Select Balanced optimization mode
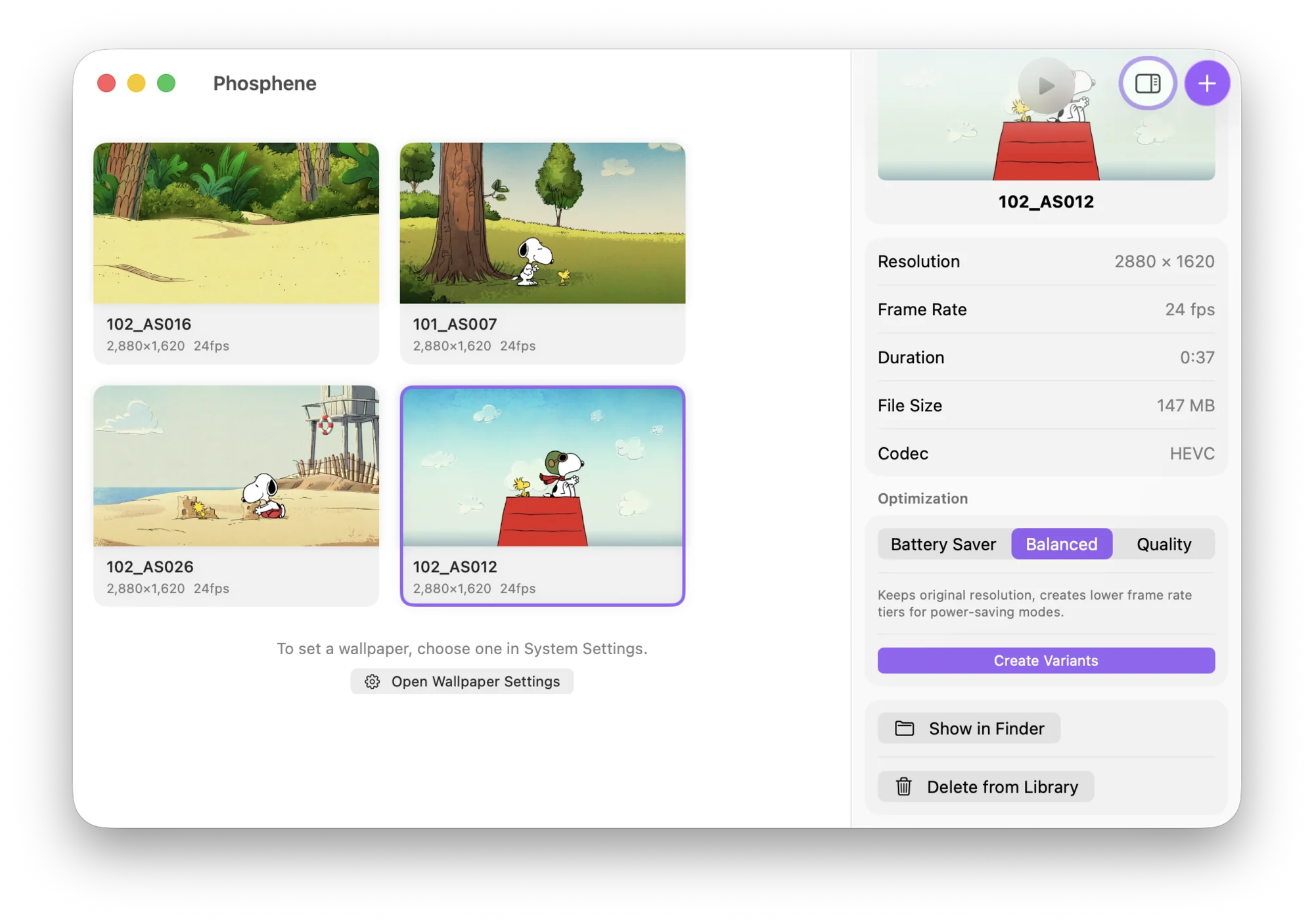The image size is (1314, 924). (x=1062, y=544)
